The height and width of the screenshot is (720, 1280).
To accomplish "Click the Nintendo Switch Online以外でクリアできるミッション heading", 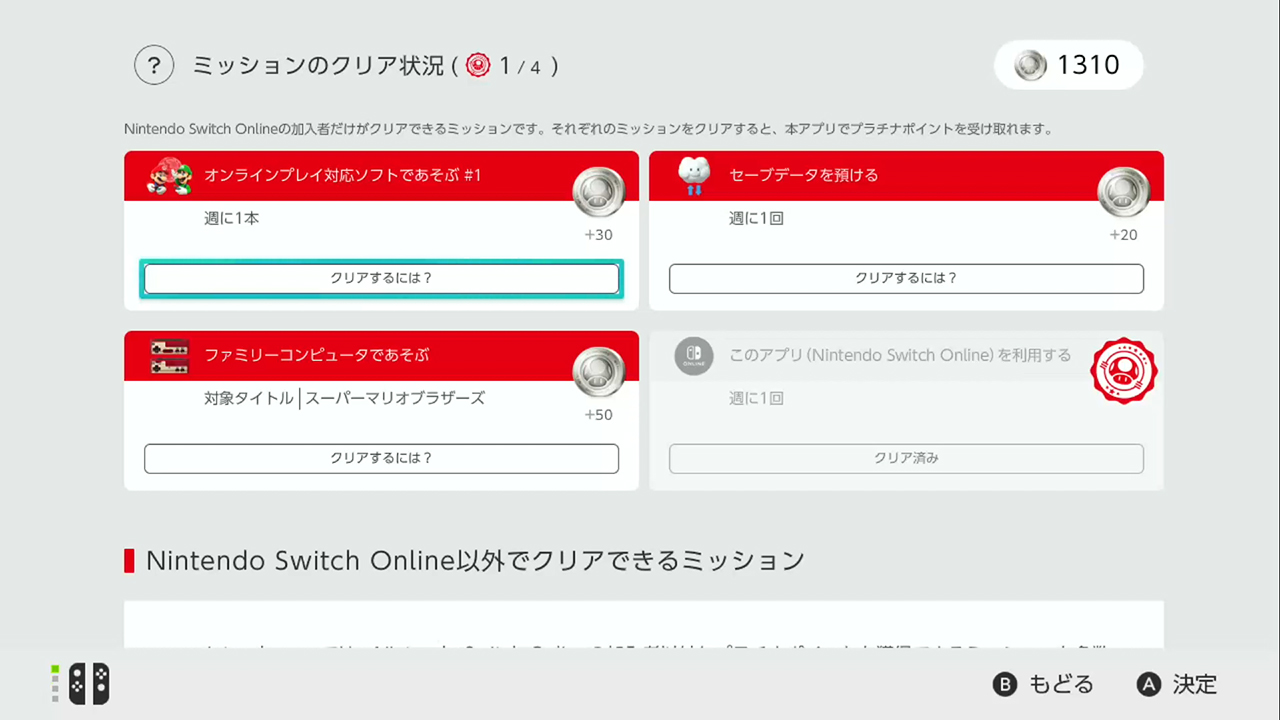I will tap(475, 560).
